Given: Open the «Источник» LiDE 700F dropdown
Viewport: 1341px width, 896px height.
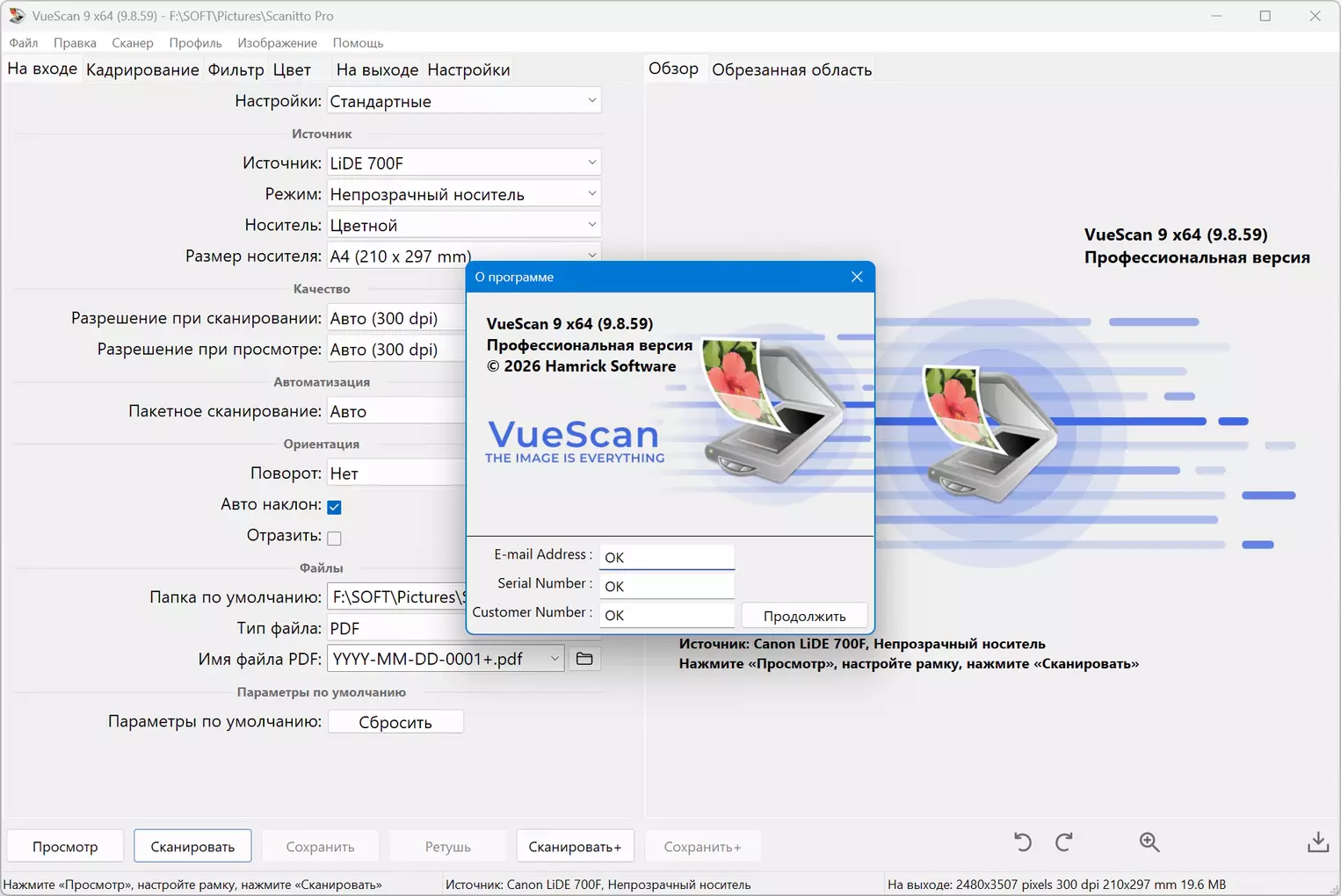Looking at the screenshot, I should pyautogui.click(x=464, y=163).
